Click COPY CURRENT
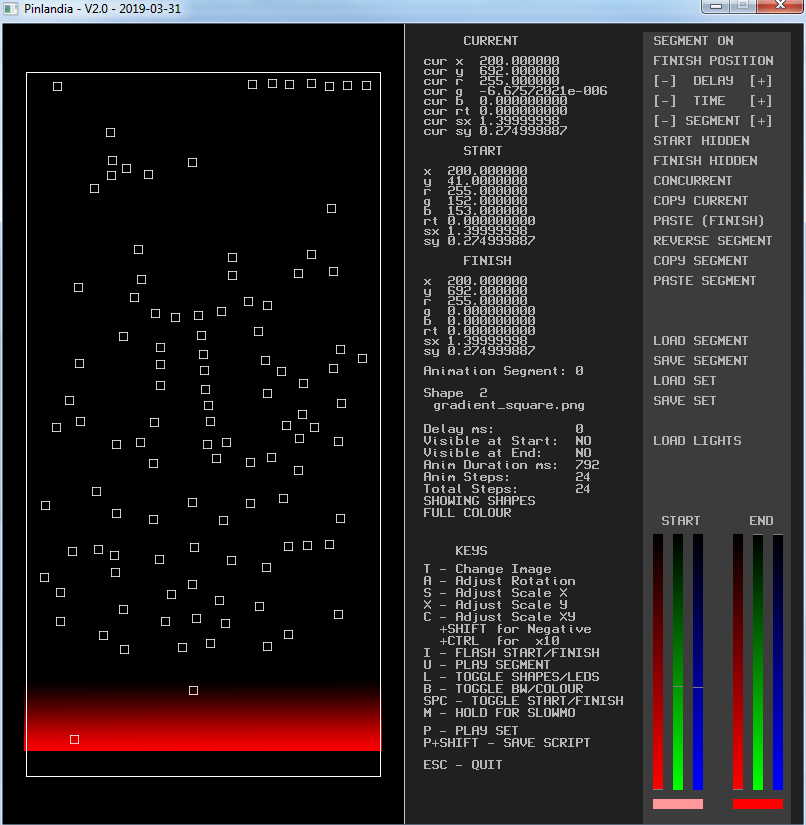The height and width of the screenshot is (825, 806). pos(701,201)
